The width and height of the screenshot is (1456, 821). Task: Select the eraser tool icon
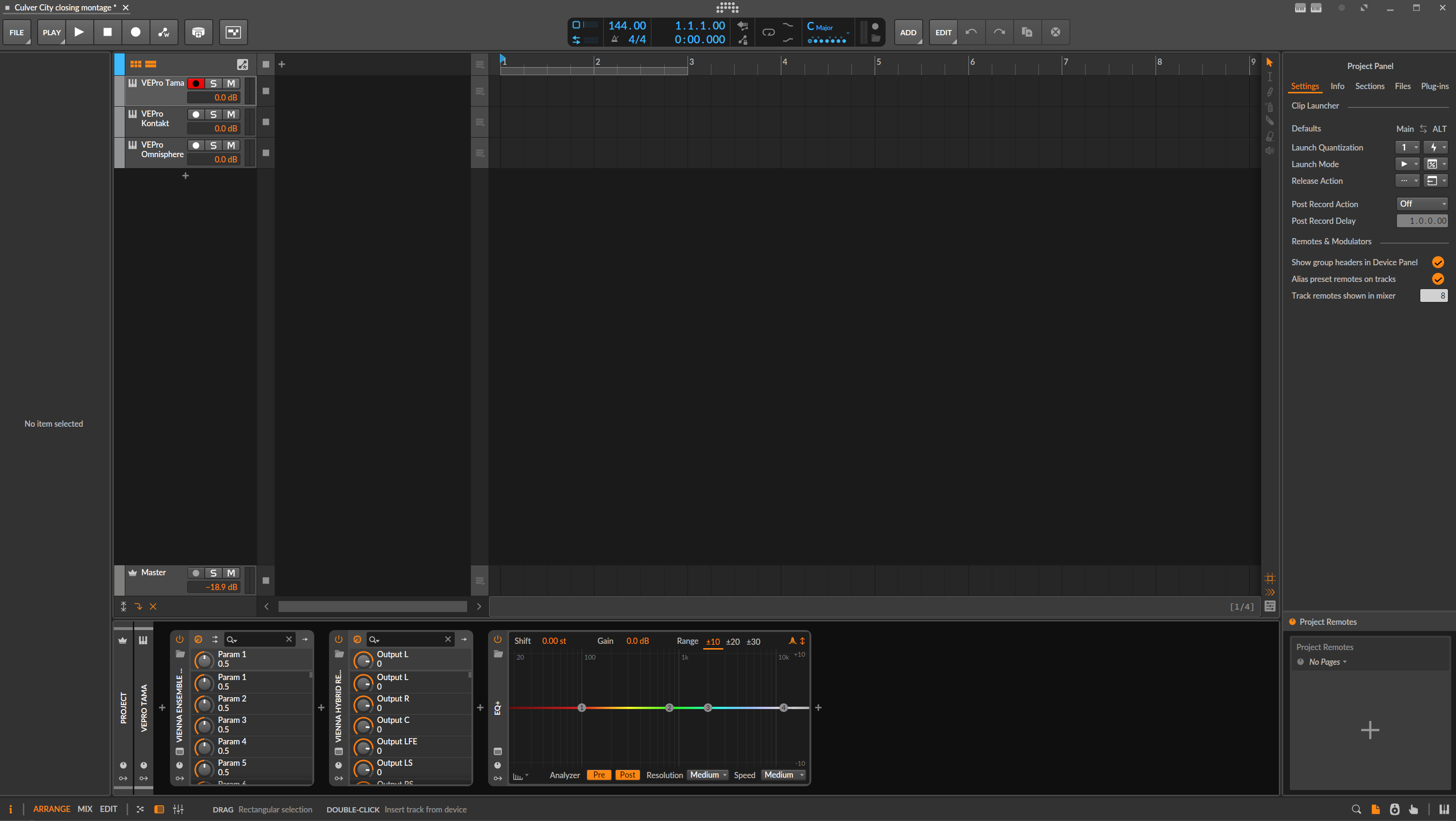tap(1269, 136)
